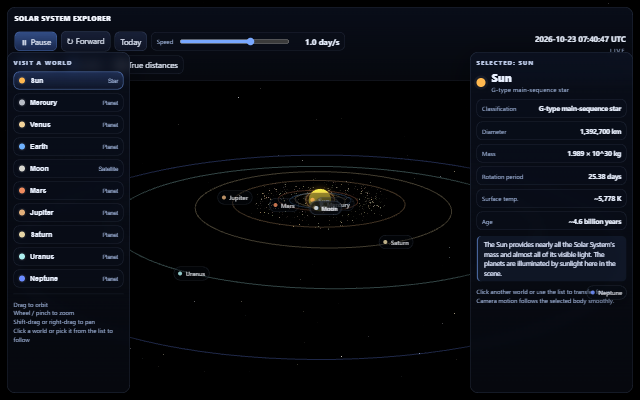The width and height of the screenshot is (640, 400).
Task: Select Earth in the world list
Action: pos(69,147)
